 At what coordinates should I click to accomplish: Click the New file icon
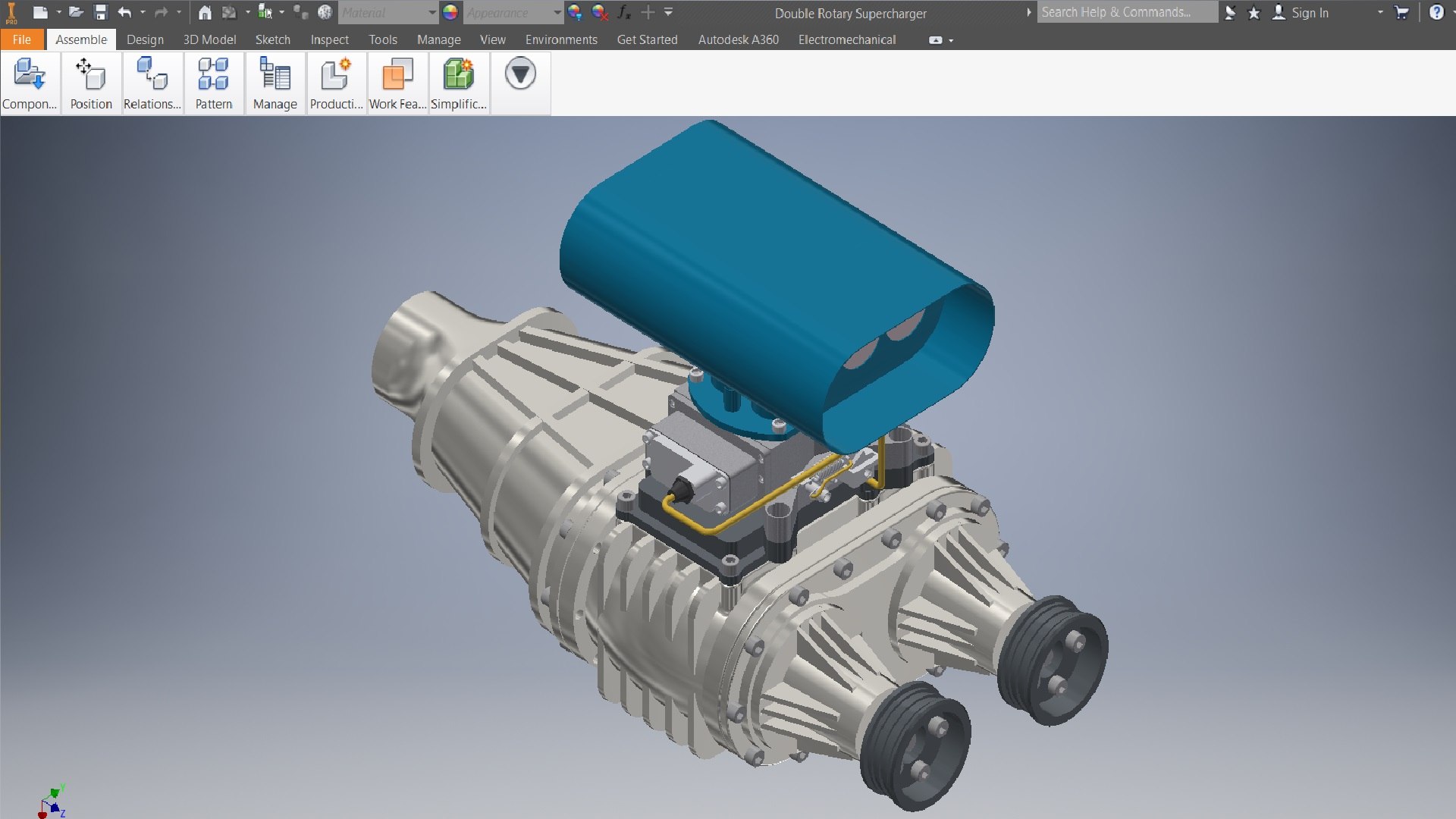click(41, 12)
